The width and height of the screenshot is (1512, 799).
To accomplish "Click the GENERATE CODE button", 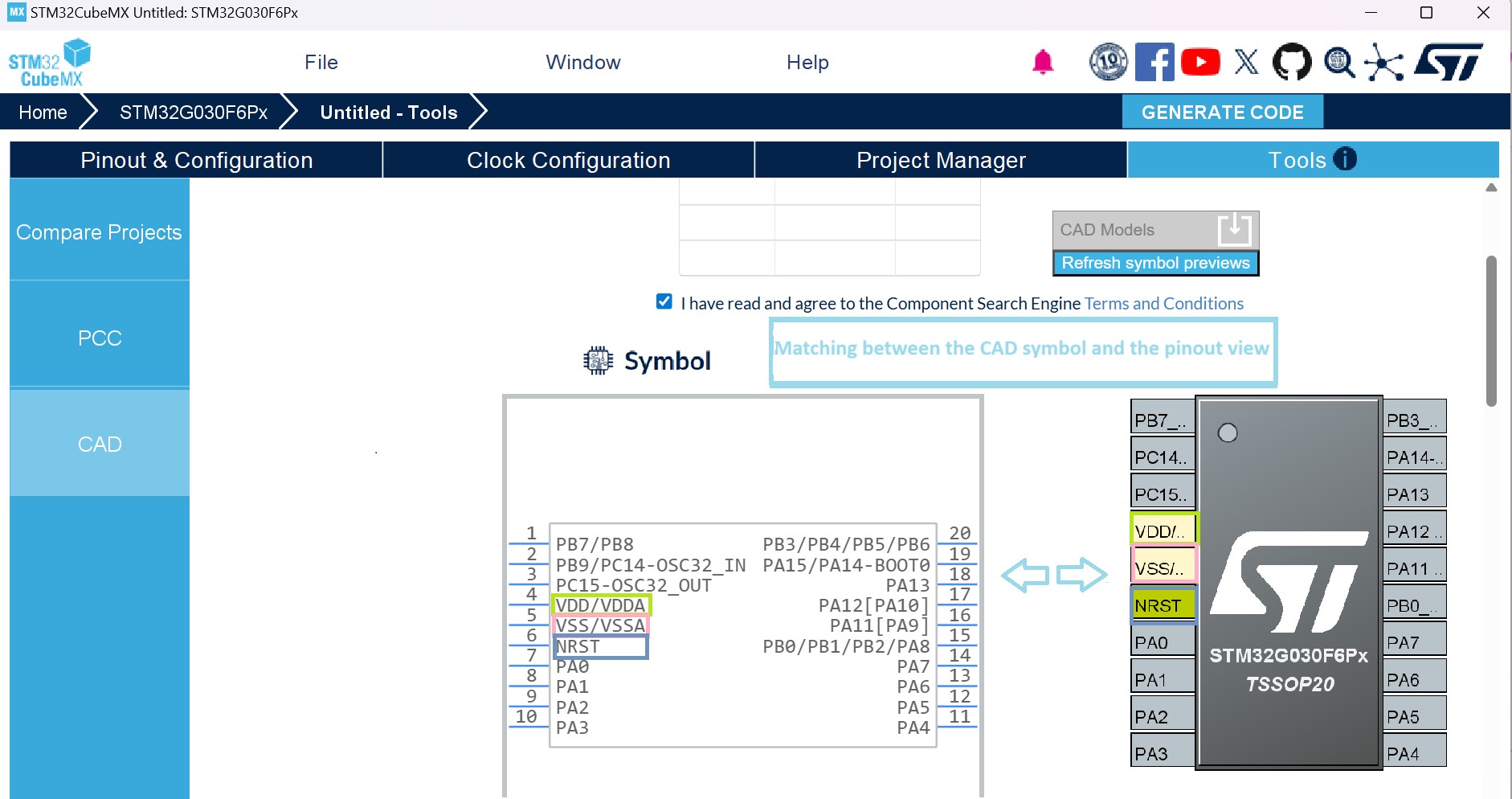I will point(1222,112).
